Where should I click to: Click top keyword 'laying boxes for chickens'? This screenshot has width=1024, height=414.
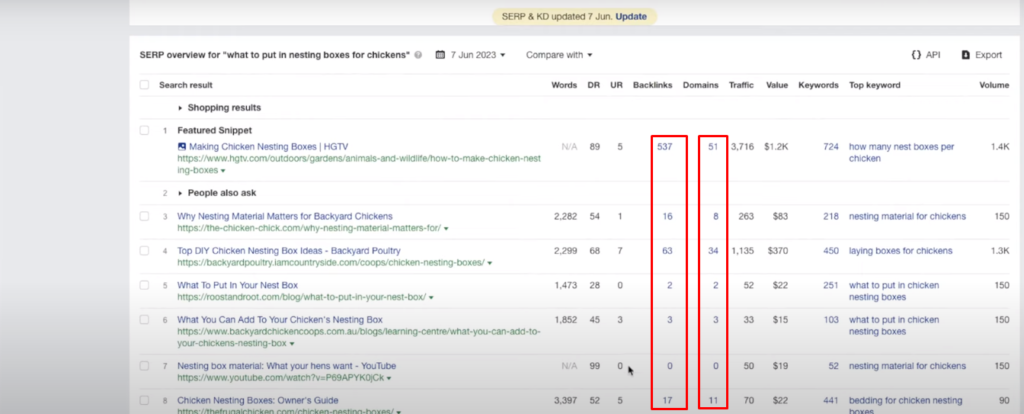pyautogui.click(x=901, y=251)
